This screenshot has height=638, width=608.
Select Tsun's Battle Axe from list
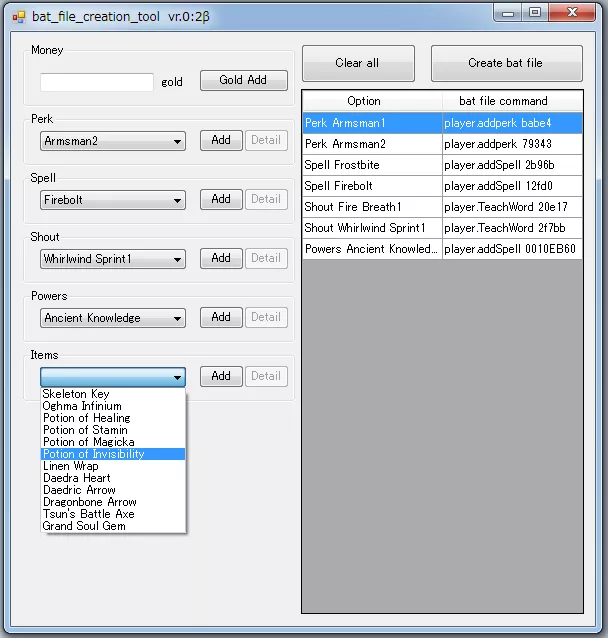pos(113,514)
